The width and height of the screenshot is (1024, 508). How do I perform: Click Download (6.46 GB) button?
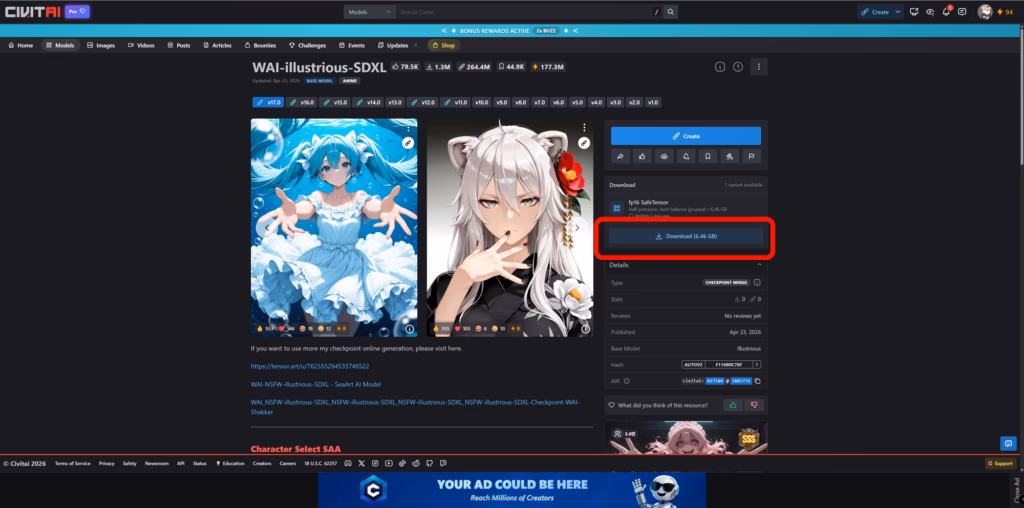point(686,236)
